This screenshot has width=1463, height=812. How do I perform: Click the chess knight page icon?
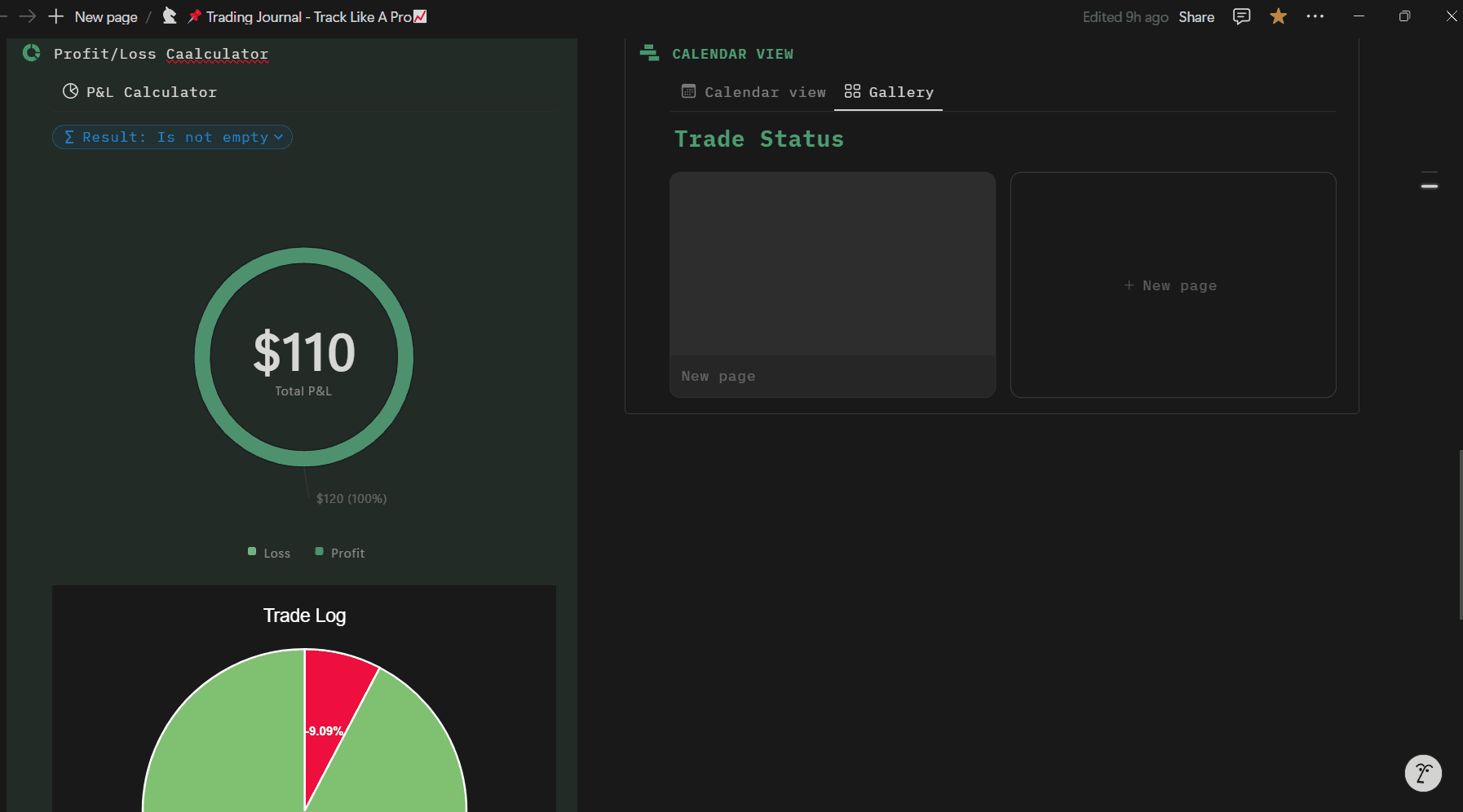(x=170, y=16)
